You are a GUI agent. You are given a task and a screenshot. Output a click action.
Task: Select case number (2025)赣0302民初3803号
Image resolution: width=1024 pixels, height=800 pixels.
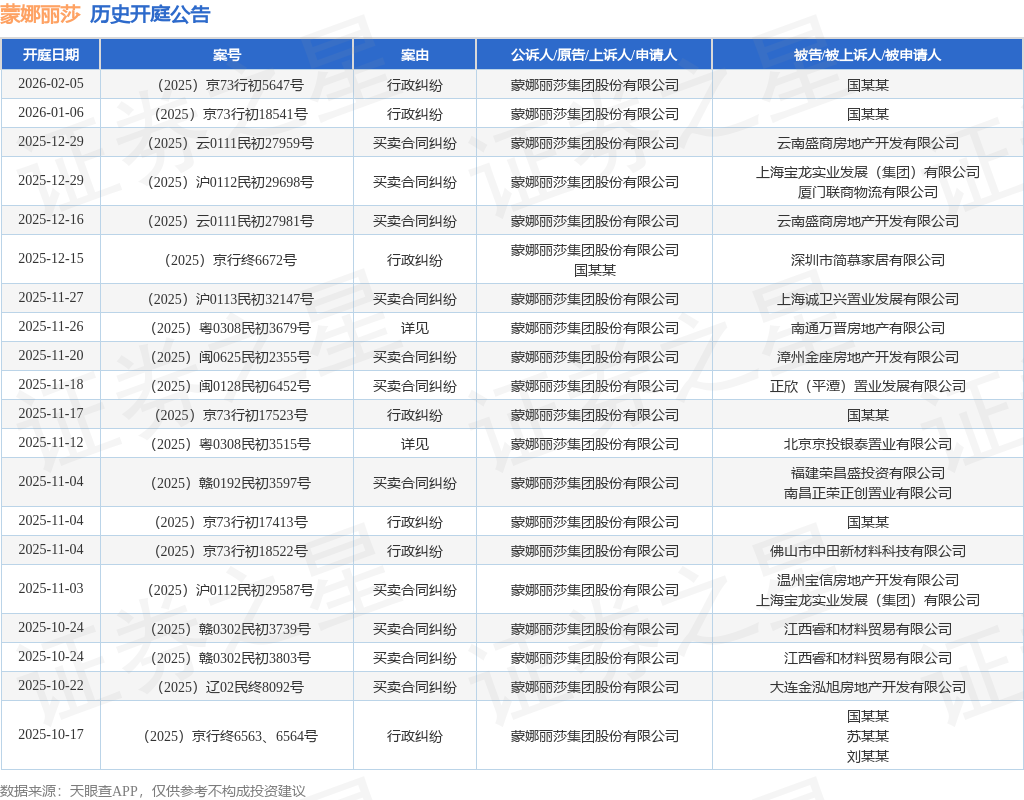[x=227, y=658]
